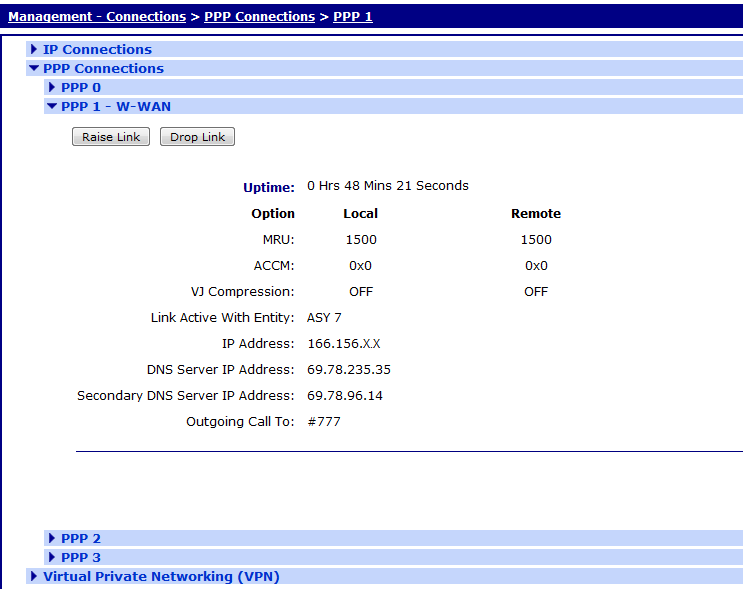This screenshot has height=589, width=743.
Task: Go to Management - Connections breadcrumb
Action: tap(97, 16)
